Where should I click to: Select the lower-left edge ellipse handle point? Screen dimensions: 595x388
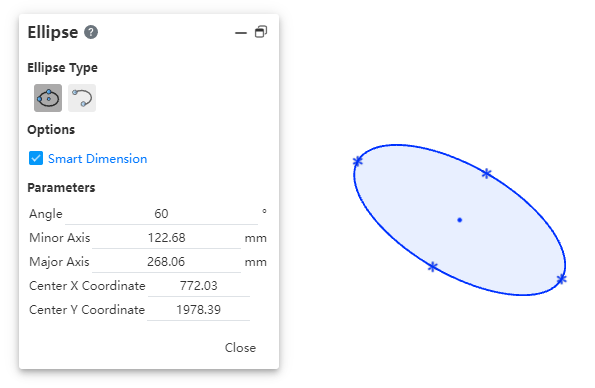433,267
